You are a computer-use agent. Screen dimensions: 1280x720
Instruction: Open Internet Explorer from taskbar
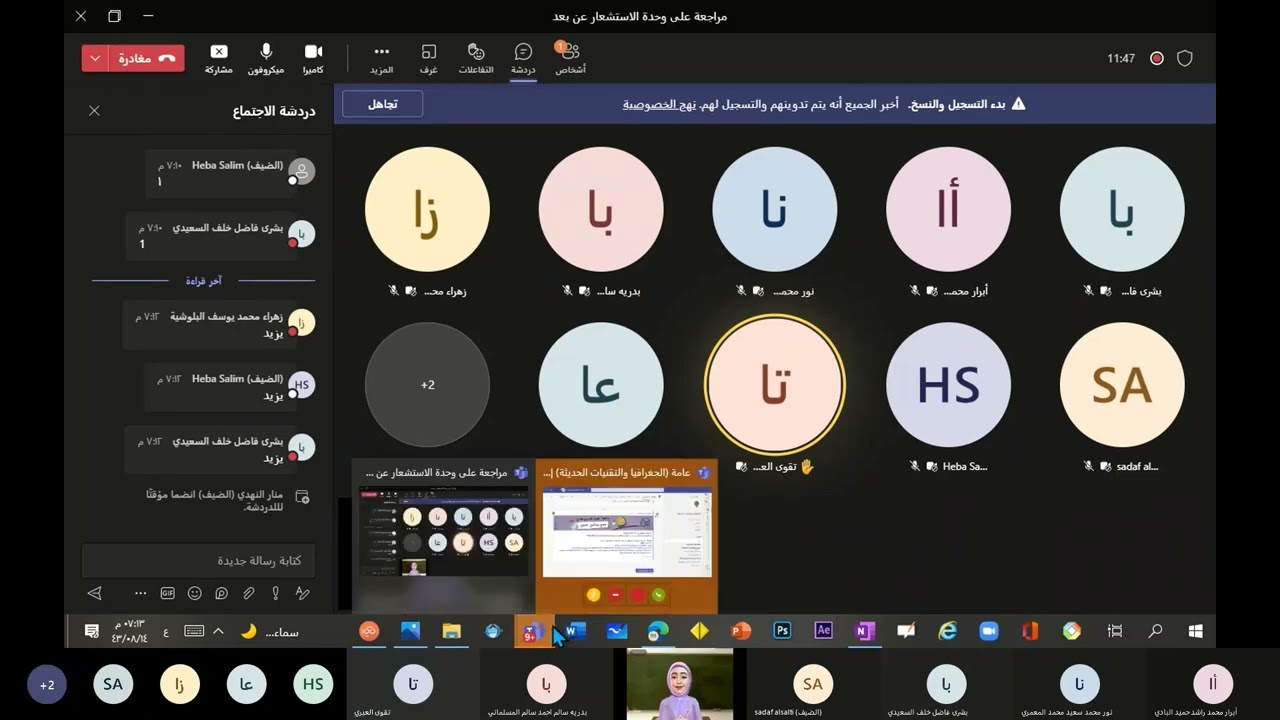(947, 631)
